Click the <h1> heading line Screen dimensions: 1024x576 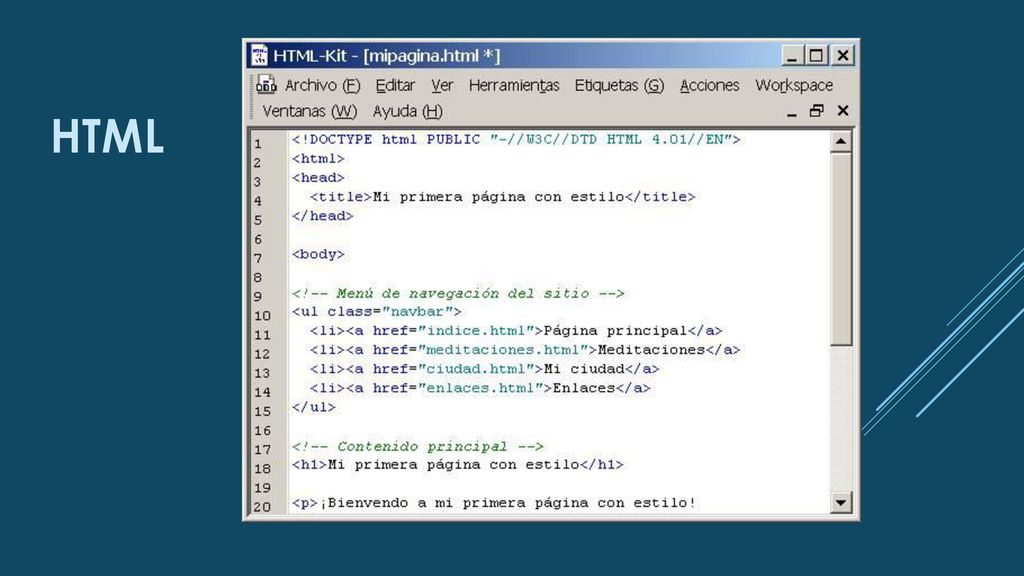point(458,465)
